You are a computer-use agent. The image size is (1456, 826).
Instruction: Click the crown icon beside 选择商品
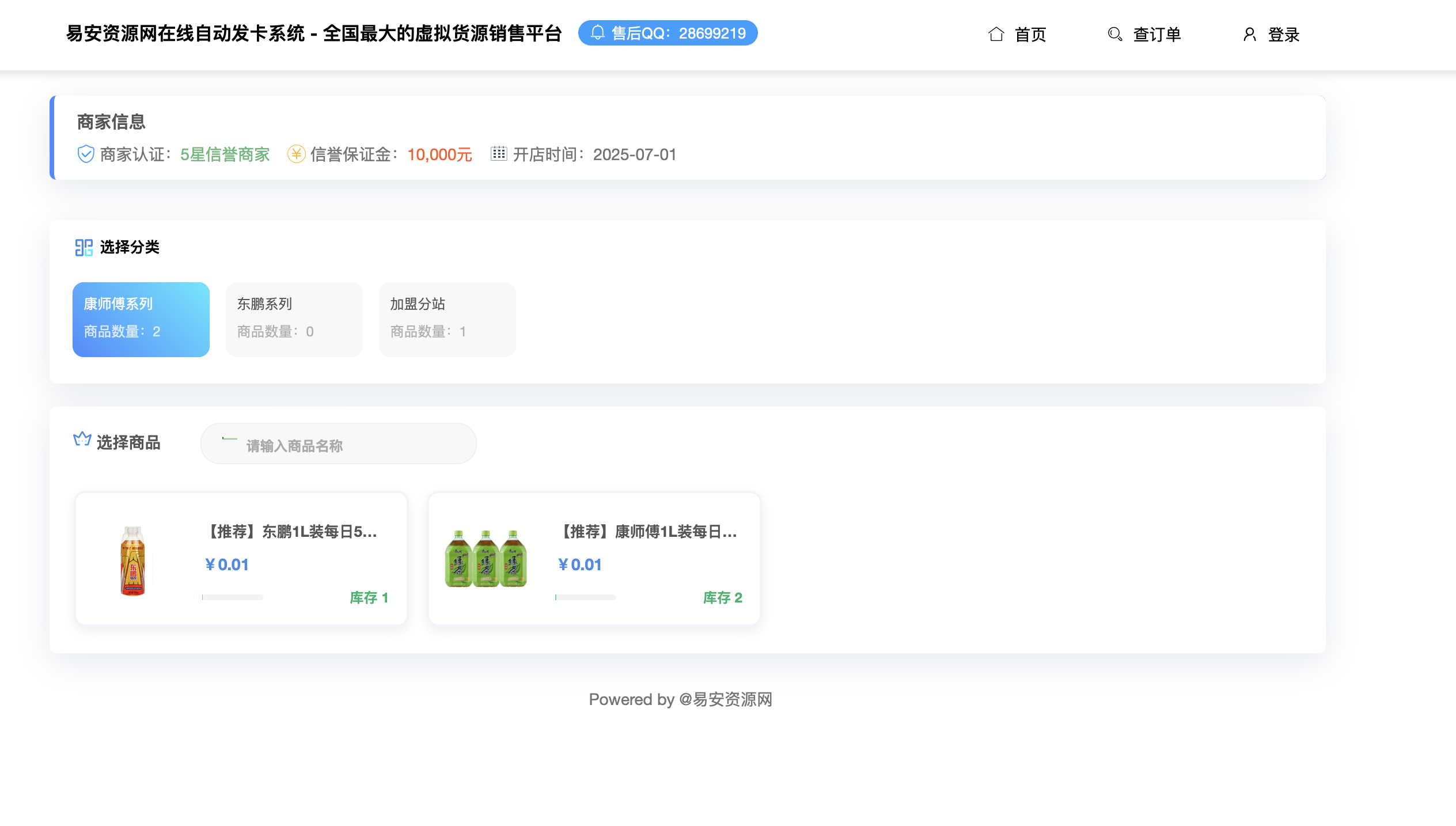(82, 439)
